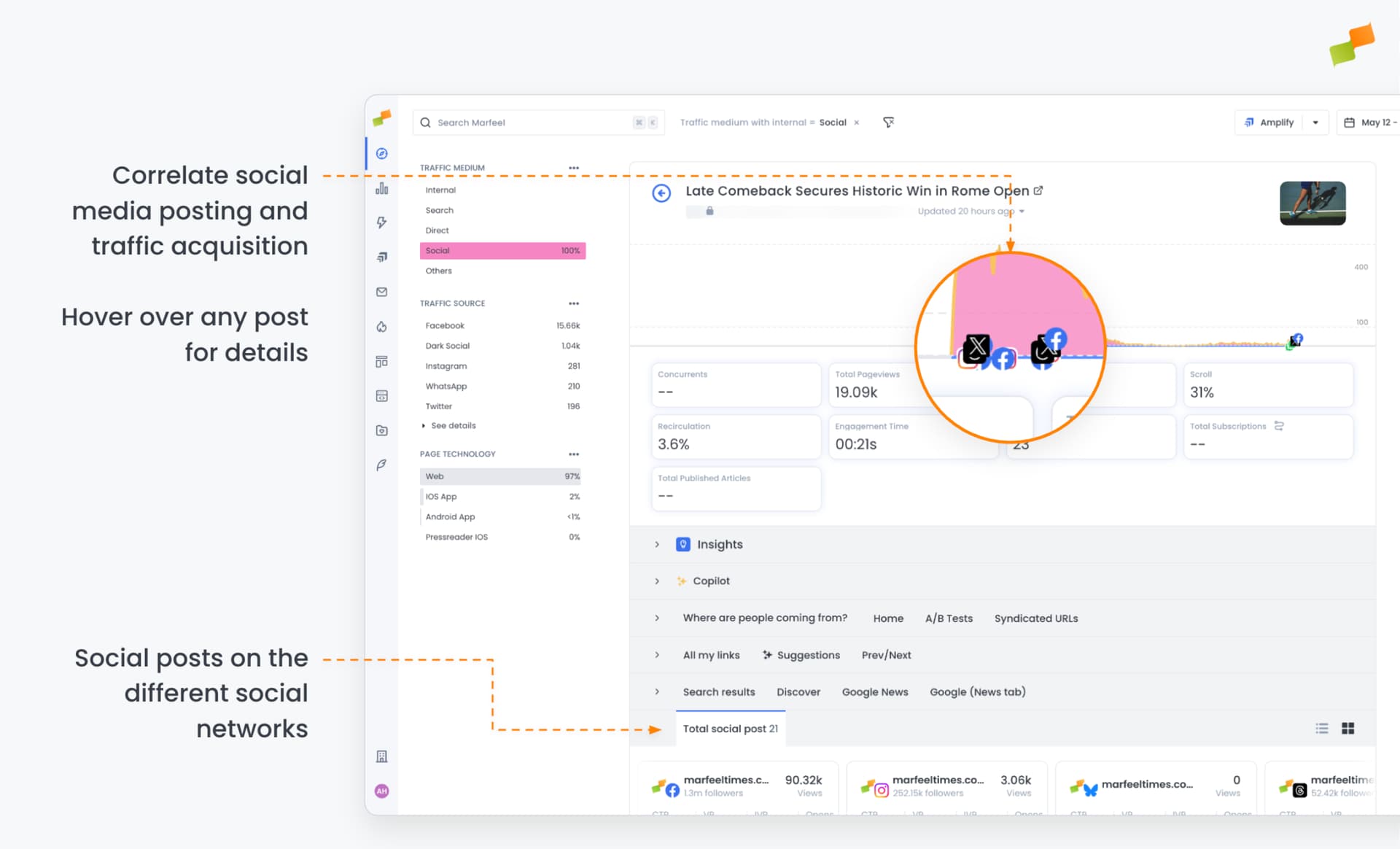1400x849 pixels.
Task: Open the Suggestions tab
Action: (801, 655)
